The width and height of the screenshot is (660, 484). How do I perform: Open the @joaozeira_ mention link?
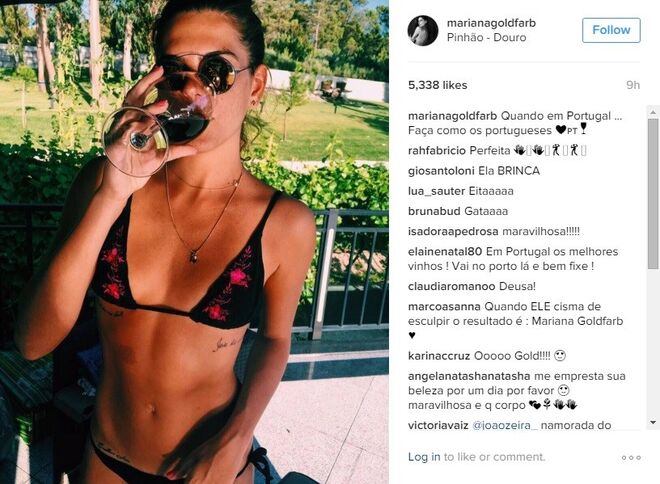(505, 425)
